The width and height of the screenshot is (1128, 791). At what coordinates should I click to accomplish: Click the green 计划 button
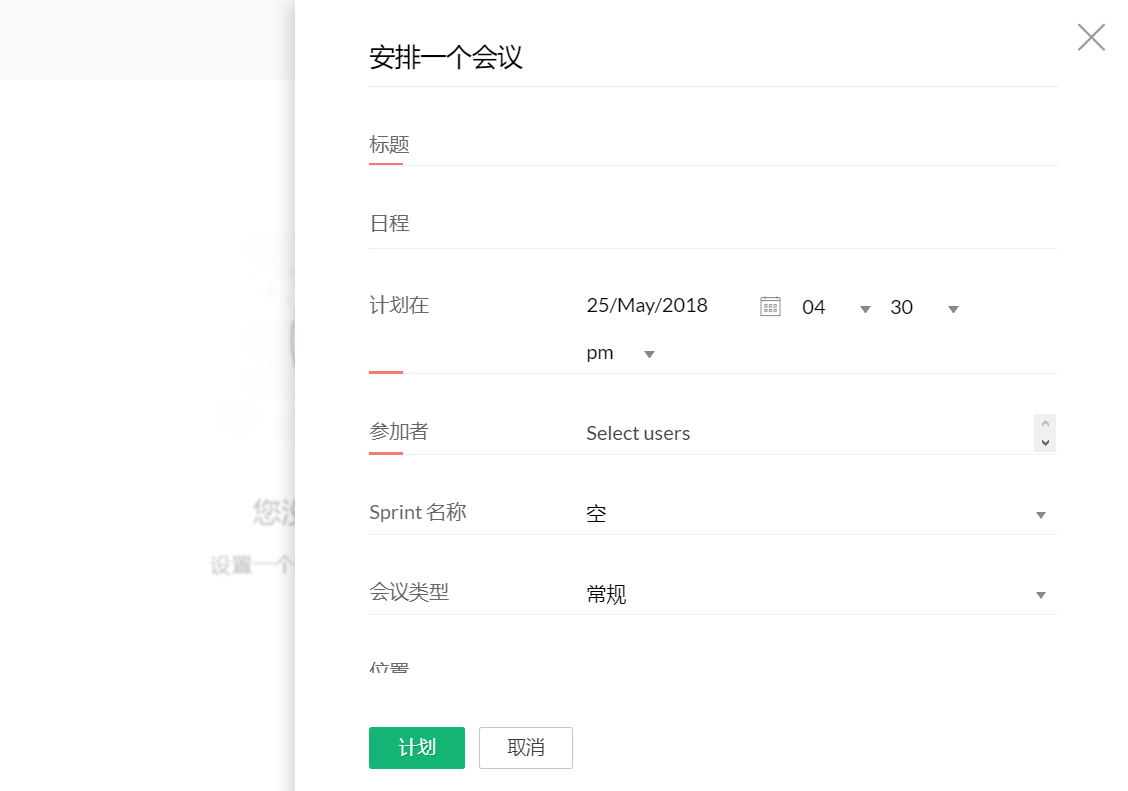[417, 748]
